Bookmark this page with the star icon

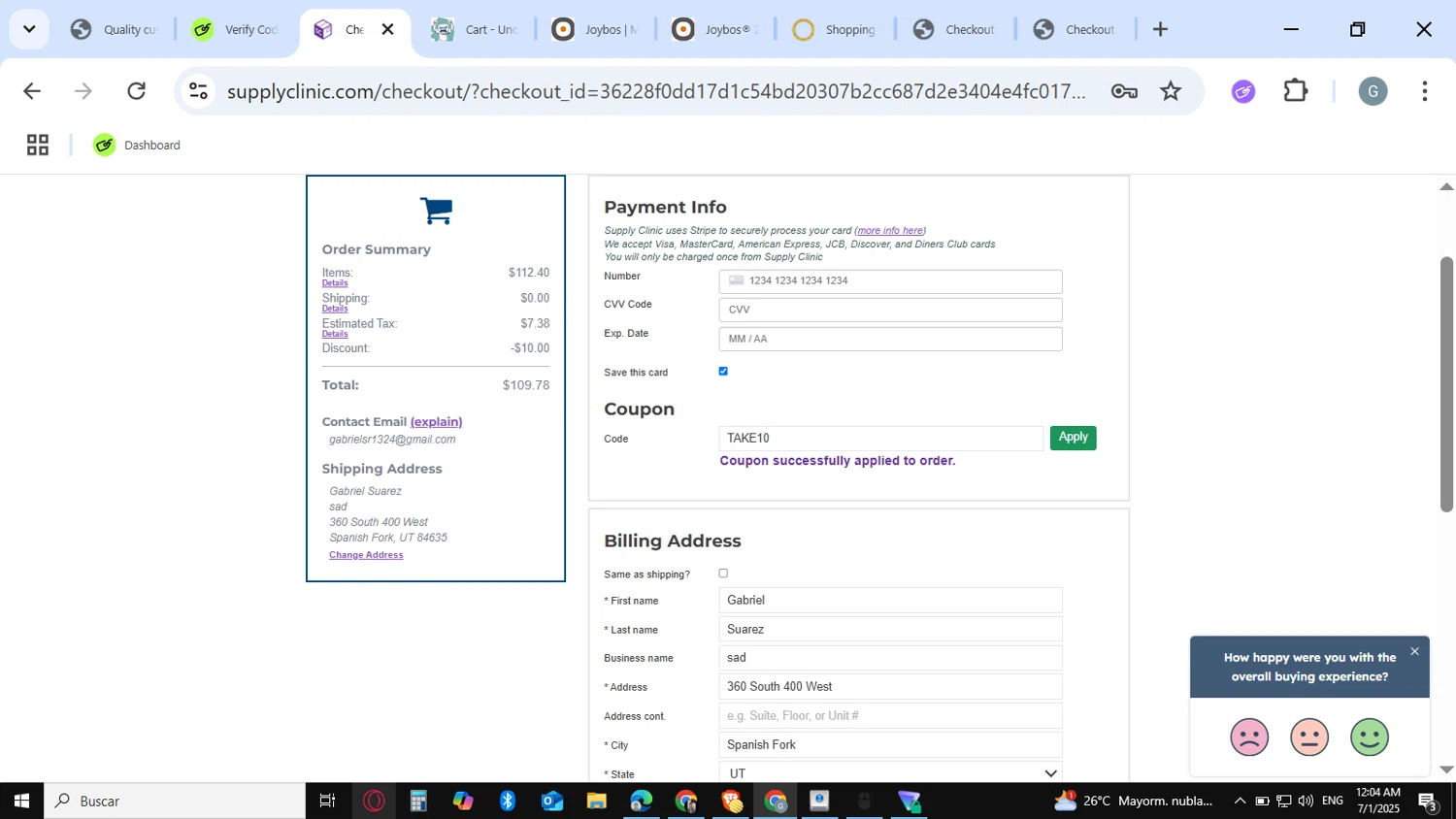click(x=1172, y=91)
